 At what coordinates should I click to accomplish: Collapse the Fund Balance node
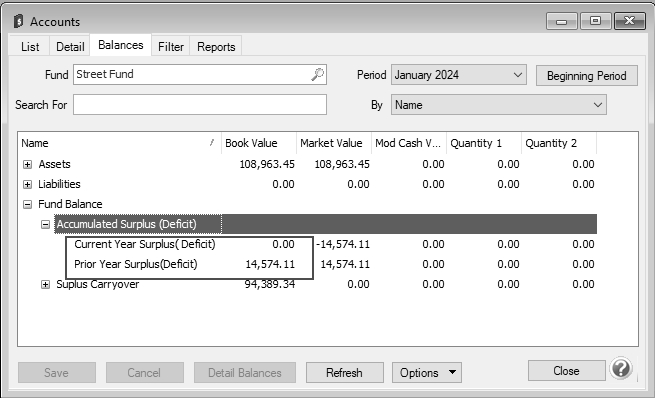(x=28, y=204)
